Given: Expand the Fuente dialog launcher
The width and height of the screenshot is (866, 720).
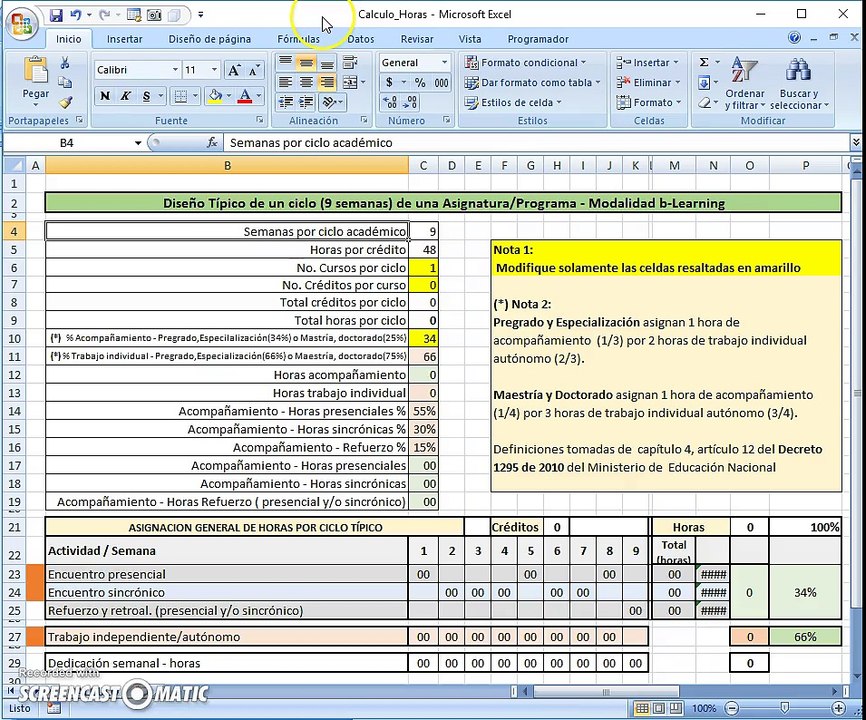Looking at the screenshot, I should click(x=260, y=120).
